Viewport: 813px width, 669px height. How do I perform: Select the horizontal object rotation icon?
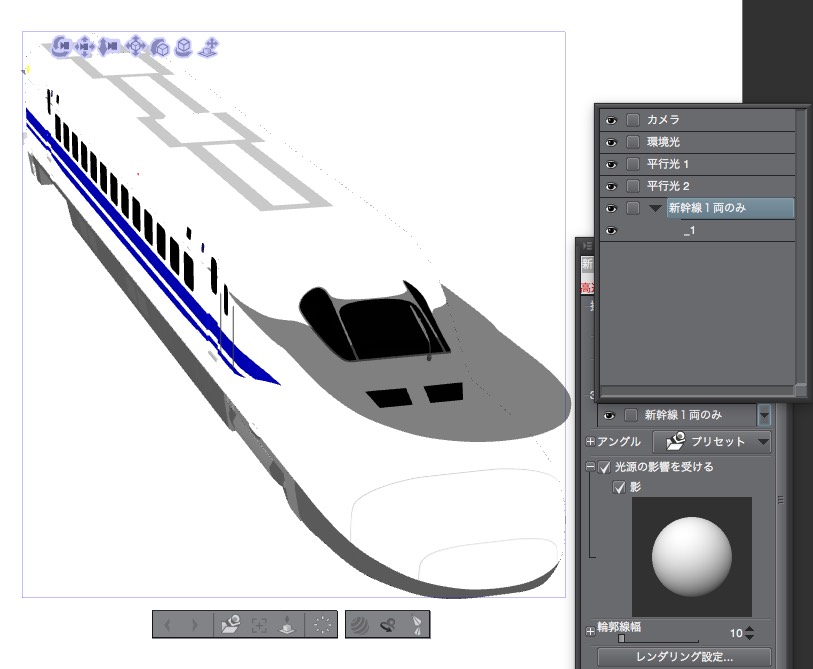coord(184,47)
